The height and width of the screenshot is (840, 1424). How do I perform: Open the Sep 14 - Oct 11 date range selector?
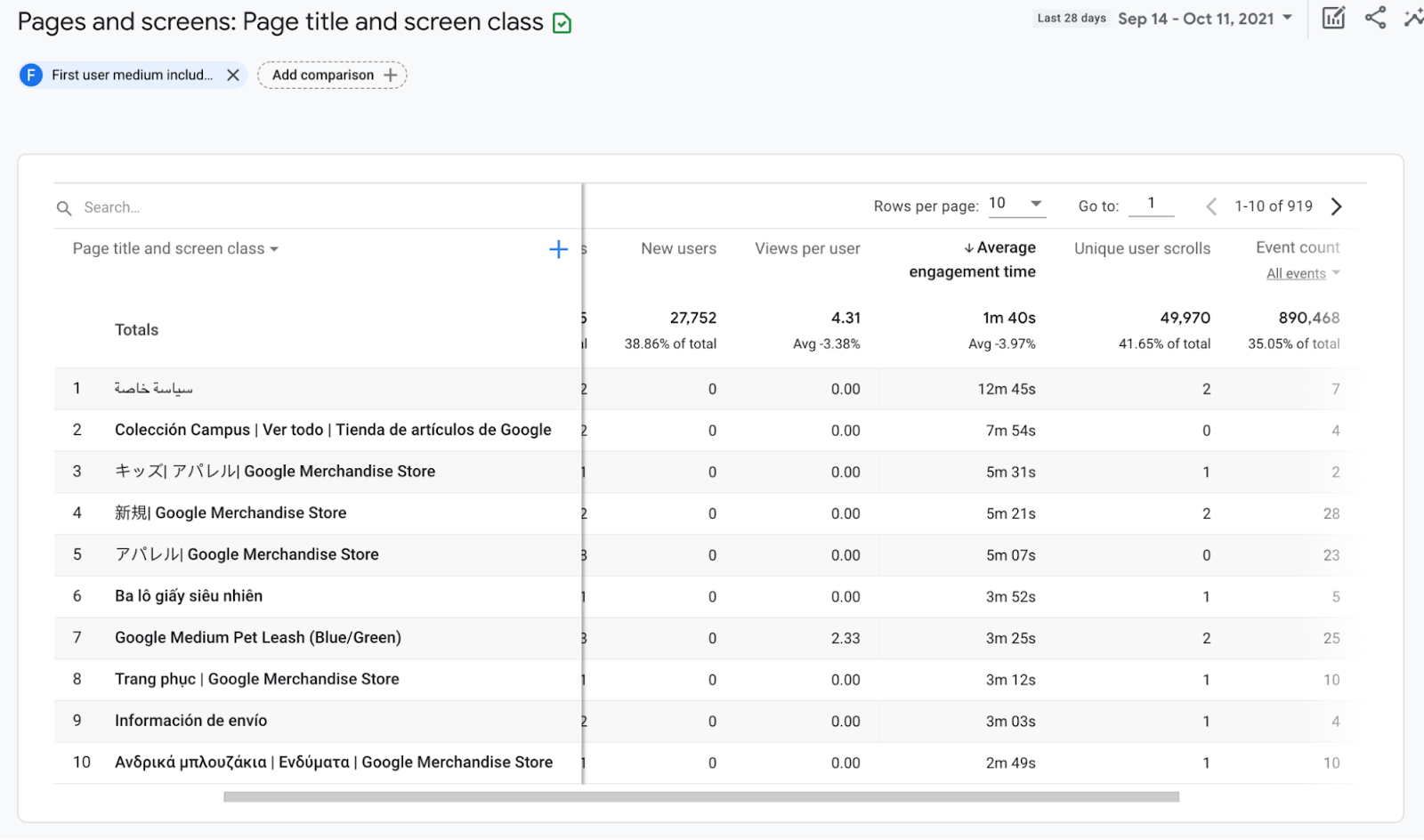pyautogui.click(x=1203, y=18)
